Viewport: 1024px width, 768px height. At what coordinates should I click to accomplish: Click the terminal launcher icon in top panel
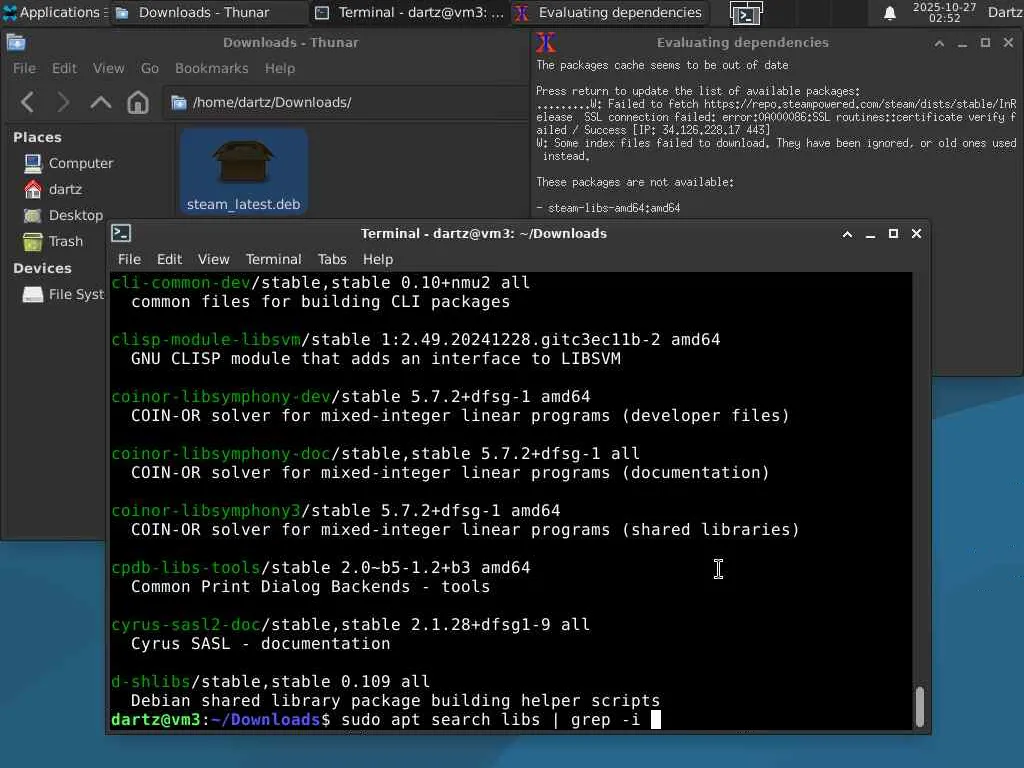click(746, 13)
